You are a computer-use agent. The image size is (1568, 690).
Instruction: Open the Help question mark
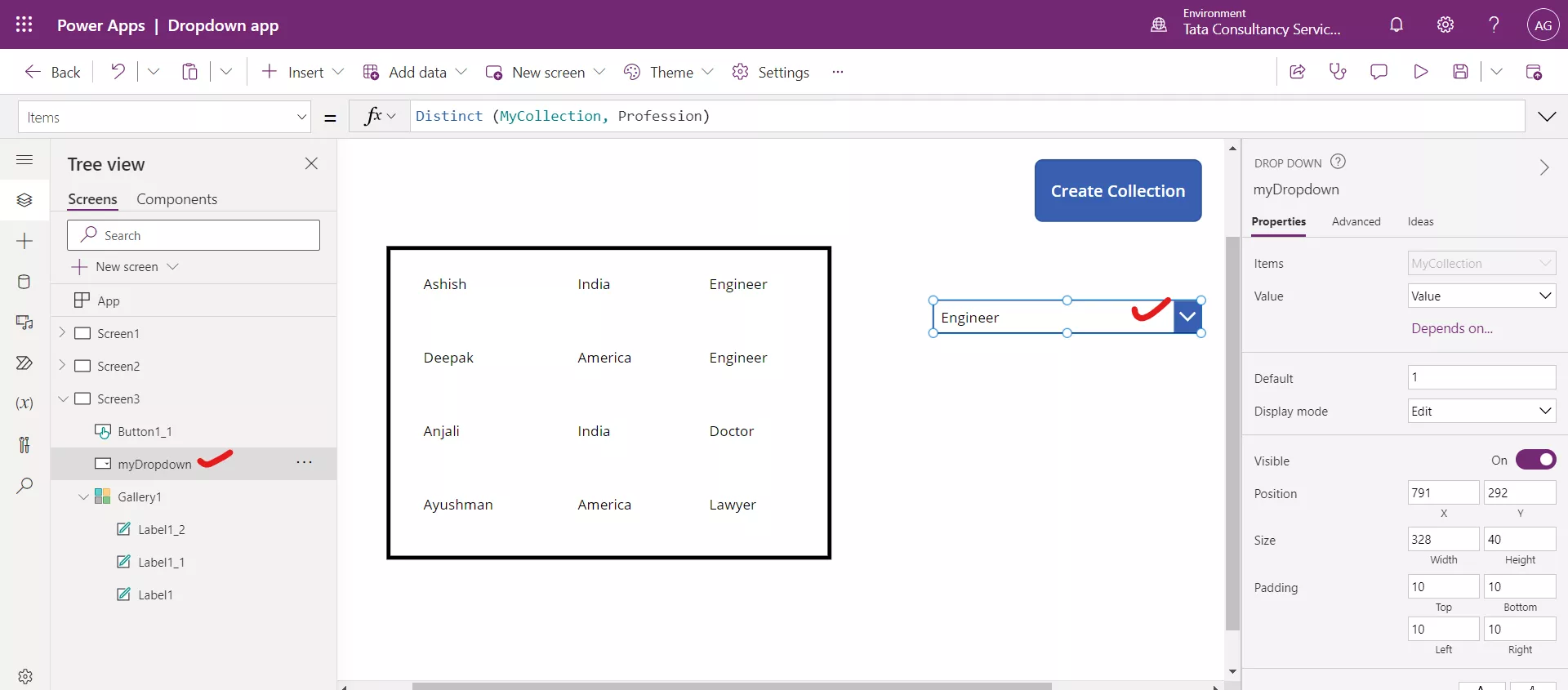1494,24
